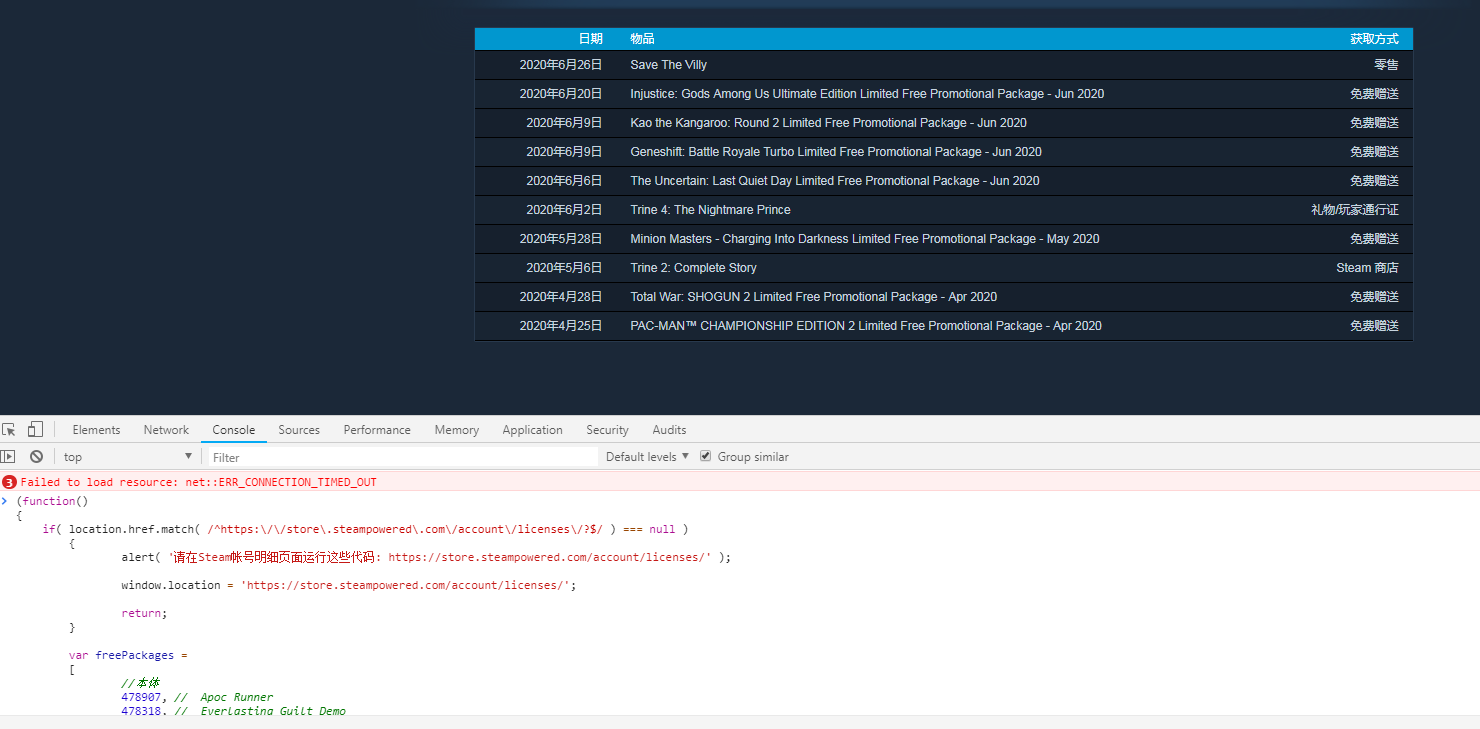Click the 日期 column header
The width and height of the screenshot is (1480, 729).
[590, 39]
